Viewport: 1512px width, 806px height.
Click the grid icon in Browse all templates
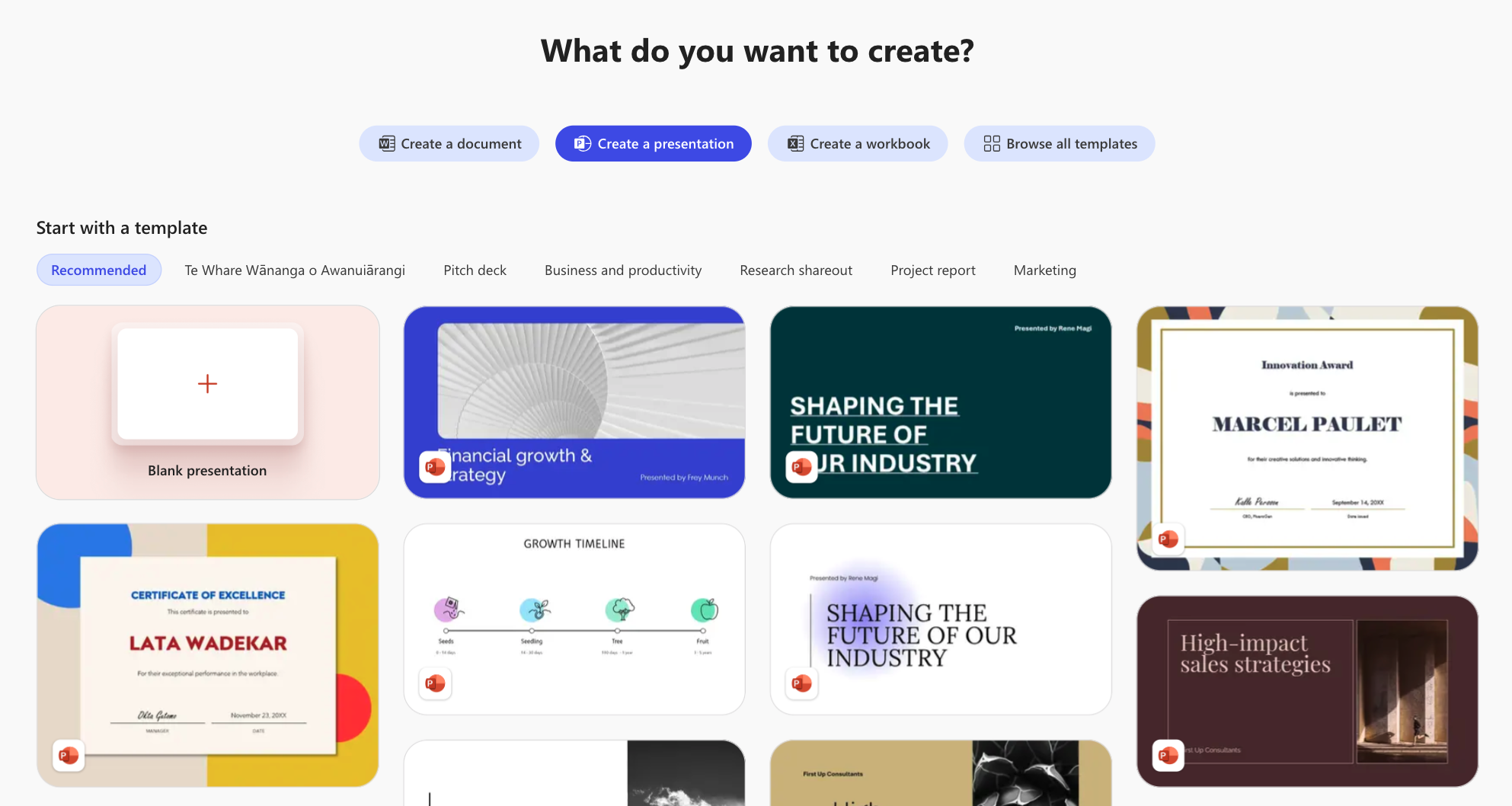992,143
